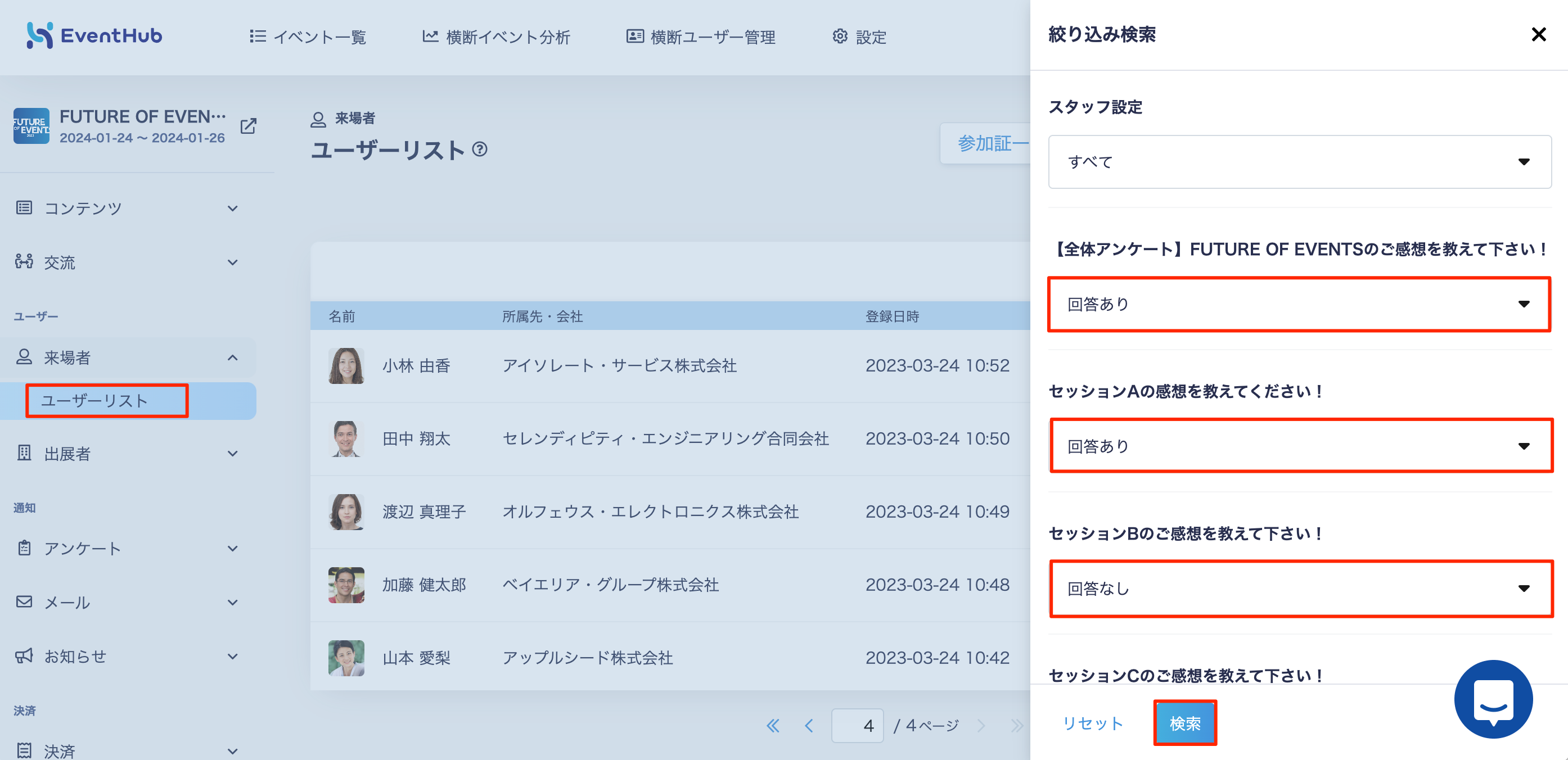Expand the お知らせ sidebar section

point(127,656)
